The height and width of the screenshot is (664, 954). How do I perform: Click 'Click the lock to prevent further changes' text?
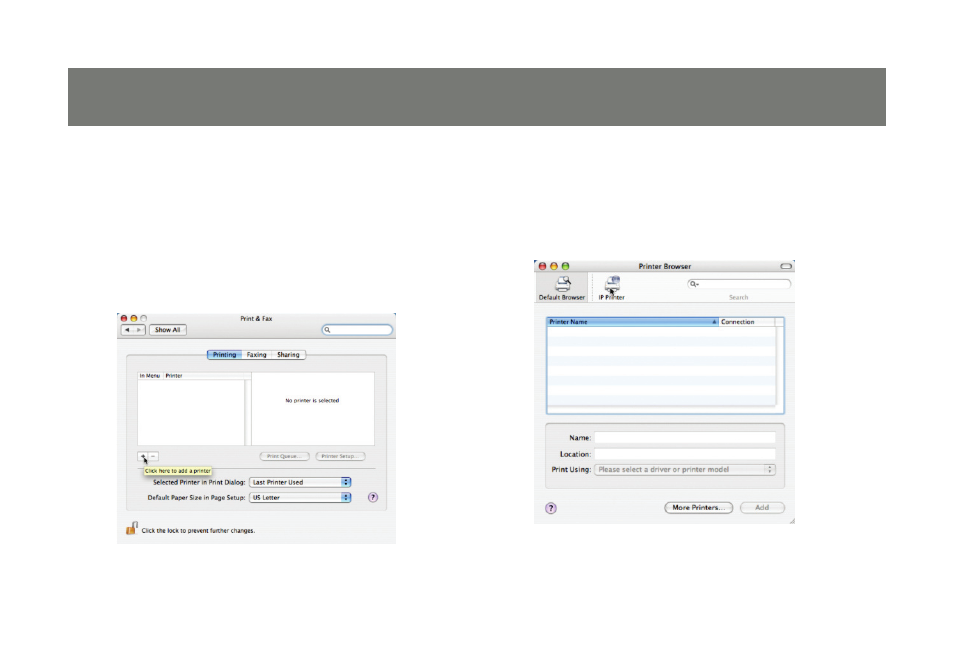(198, 531)
